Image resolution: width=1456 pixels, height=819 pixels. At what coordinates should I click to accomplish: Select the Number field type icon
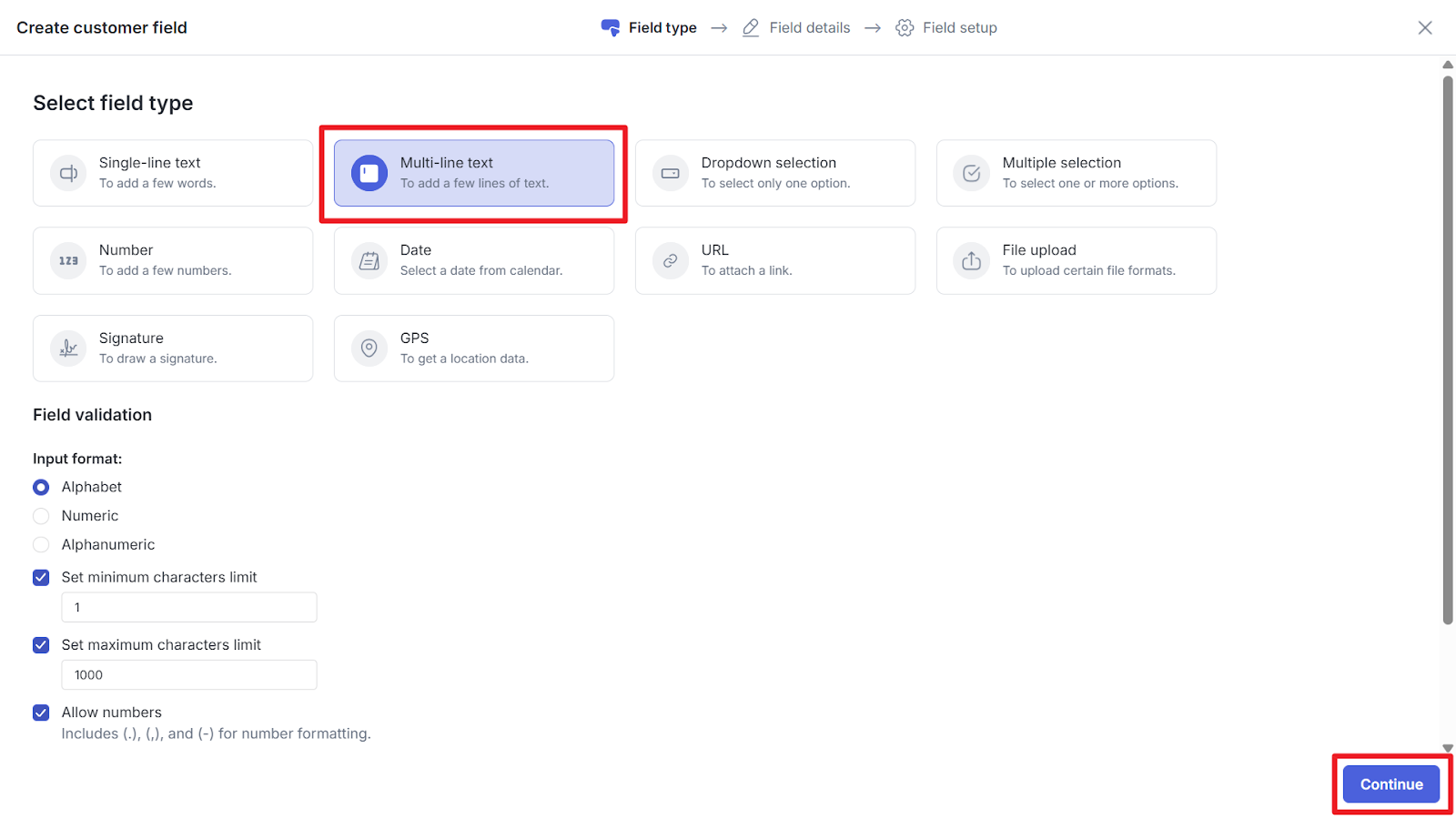(68, 261)
